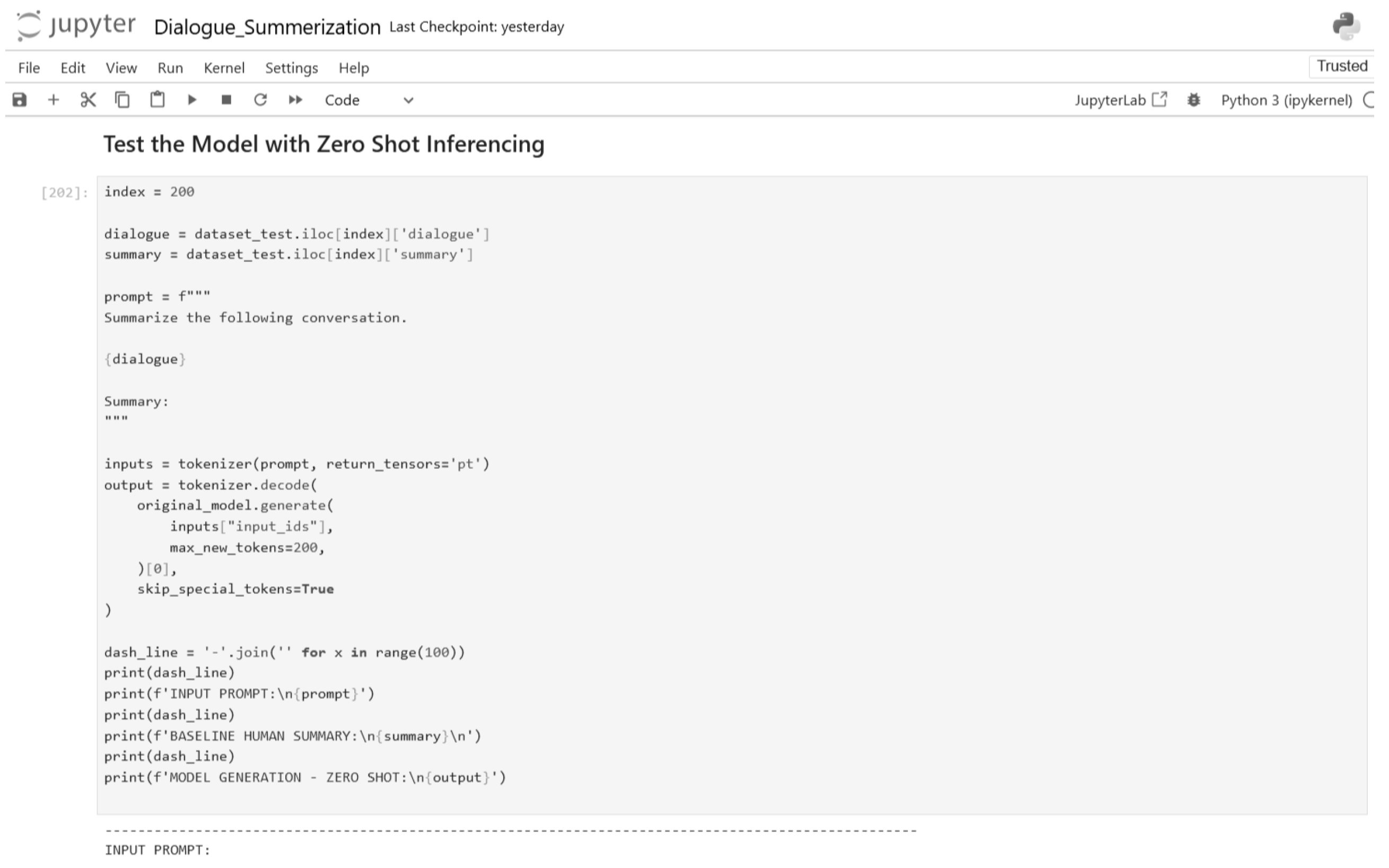Cut the selected cell with scissors icon
The width and height of the screenshot is (1389, 868).
point(88,100)
